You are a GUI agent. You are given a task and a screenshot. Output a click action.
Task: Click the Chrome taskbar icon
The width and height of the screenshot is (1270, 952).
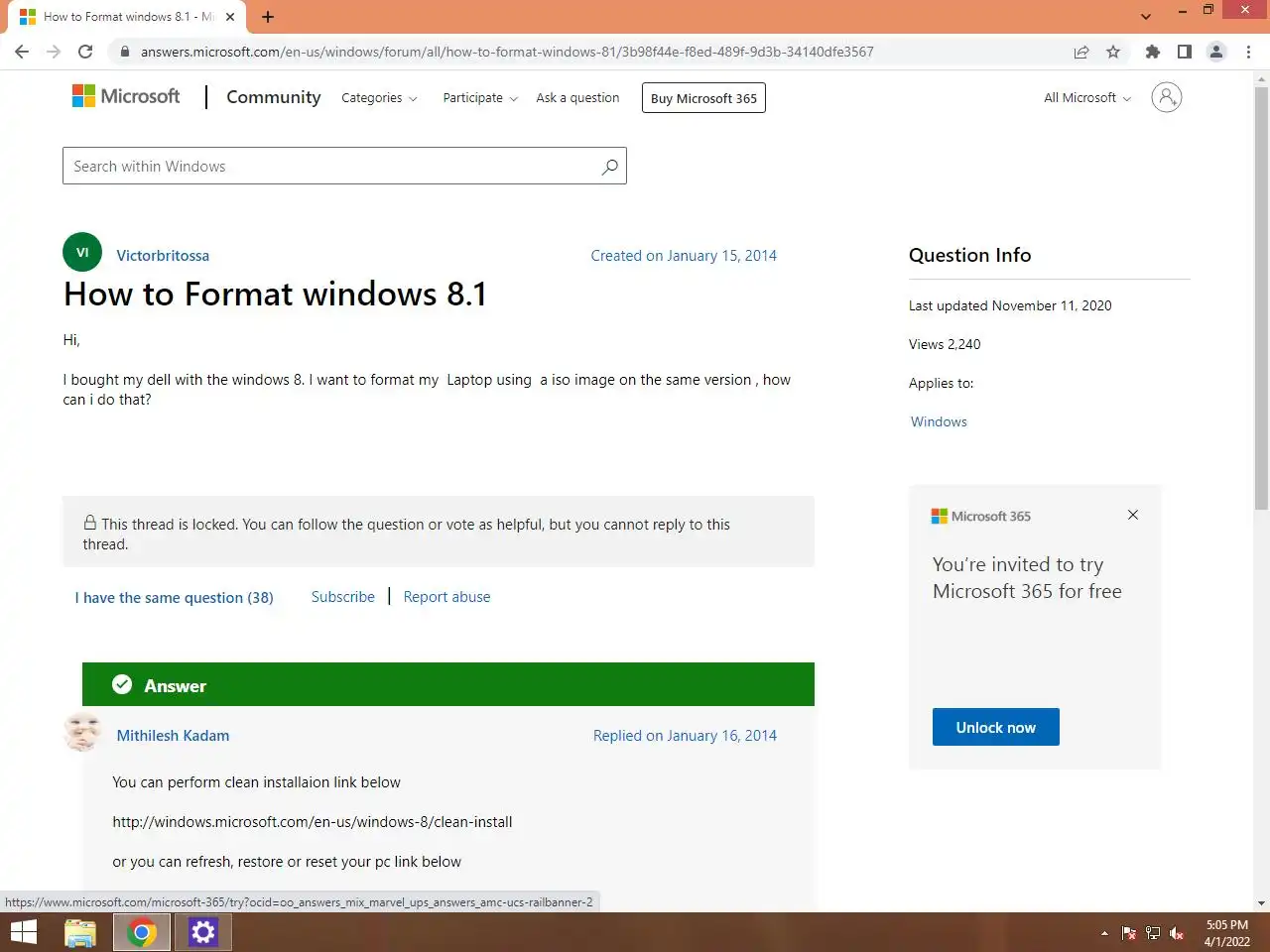(x=142, y=932)
